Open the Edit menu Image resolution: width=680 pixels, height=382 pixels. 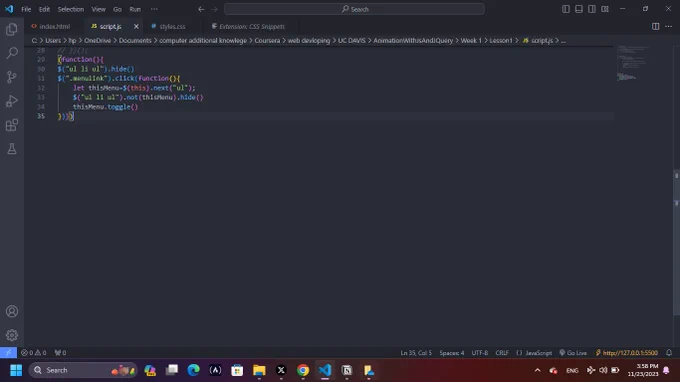(x=44, y=9)
